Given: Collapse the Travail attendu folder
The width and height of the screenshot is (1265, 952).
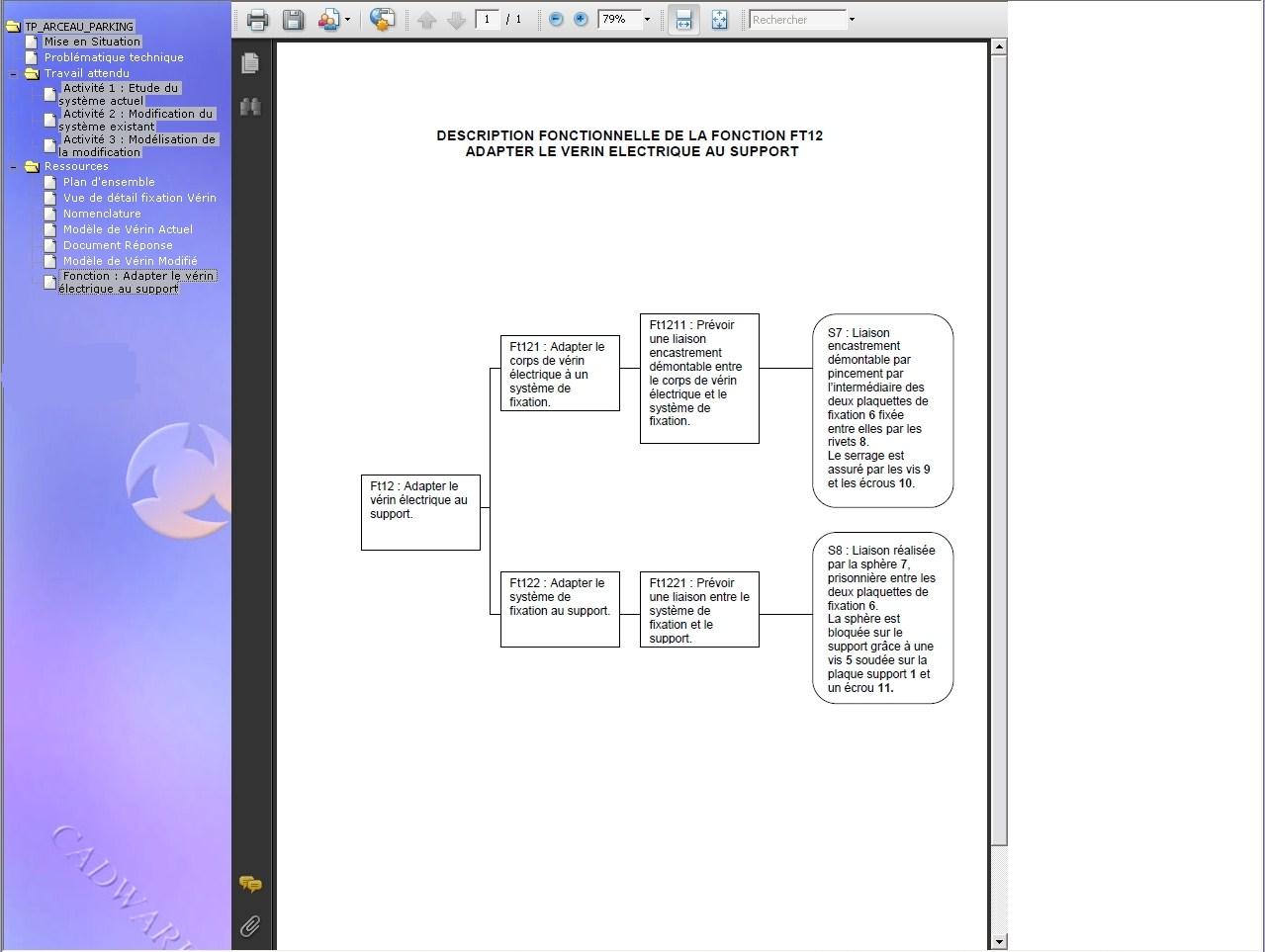Looking at the screenshot, I should [x=14, y=73].
